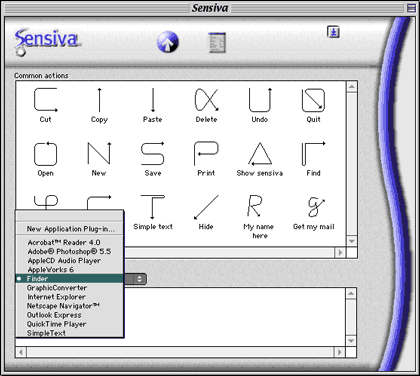This screenshot has height=376, width=420.
Task: Click up arrow of Common actions scrollbar
Action: pos(352,87)
